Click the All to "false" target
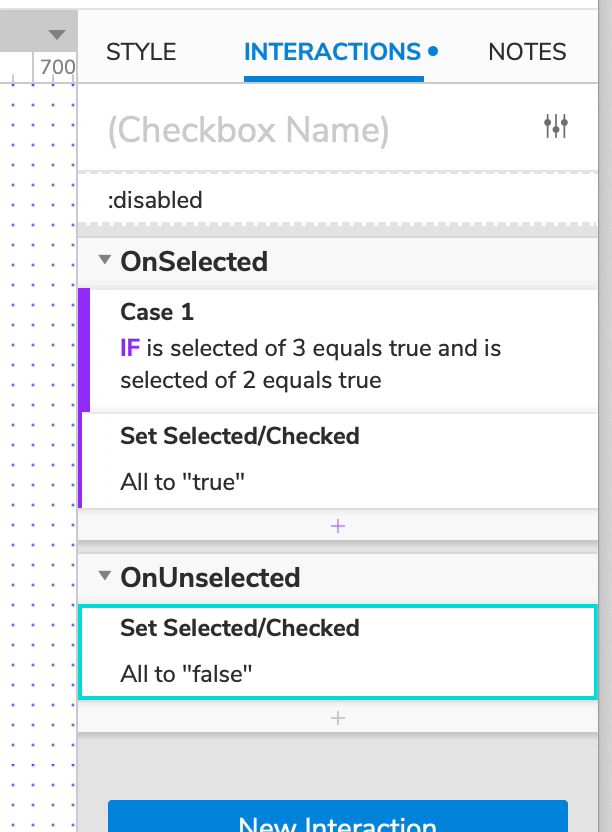 tap(186, 674)
